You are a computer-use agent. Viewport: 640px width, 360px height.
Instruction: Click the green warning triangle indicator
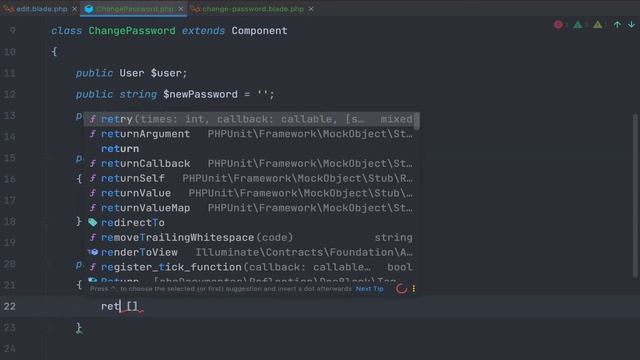click(578, 25)
